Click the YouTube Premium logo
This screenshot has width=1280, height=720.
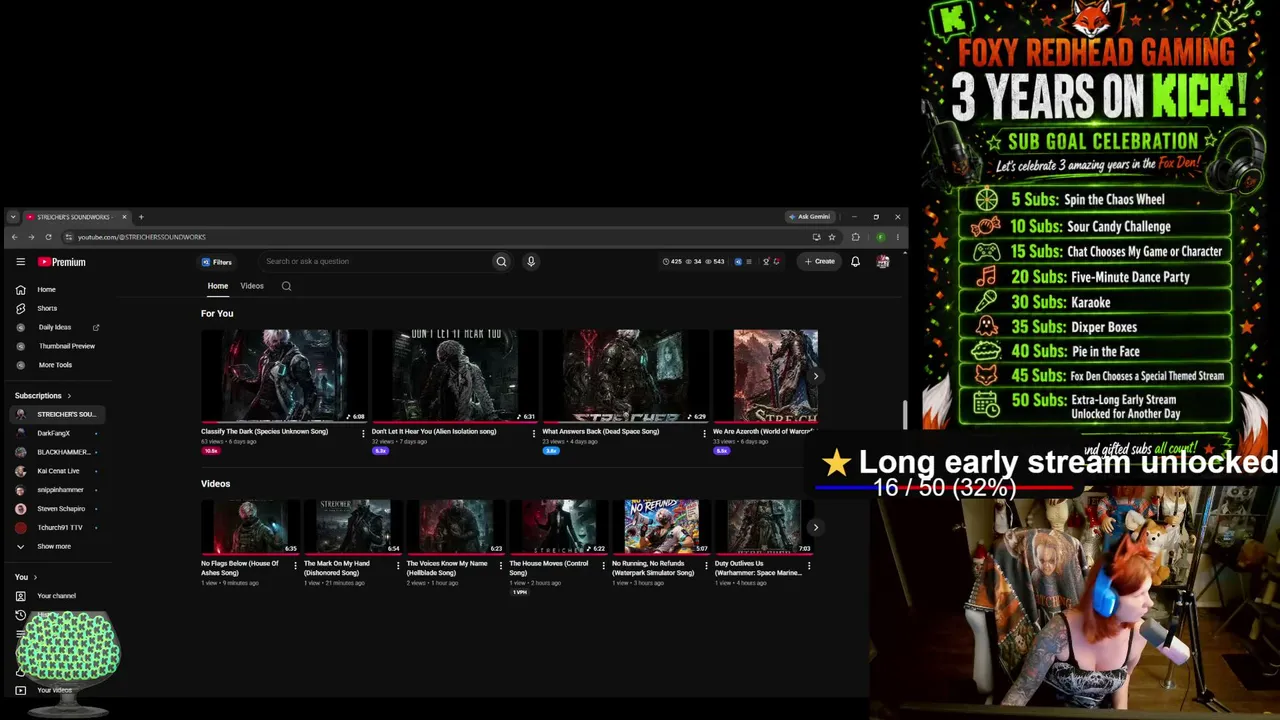[62, 262]
